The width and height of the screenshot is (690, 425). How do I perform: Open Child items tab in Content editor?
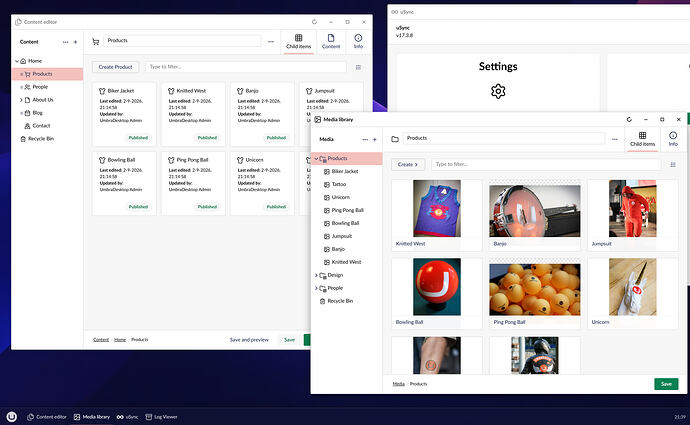(x=298, y=42)
